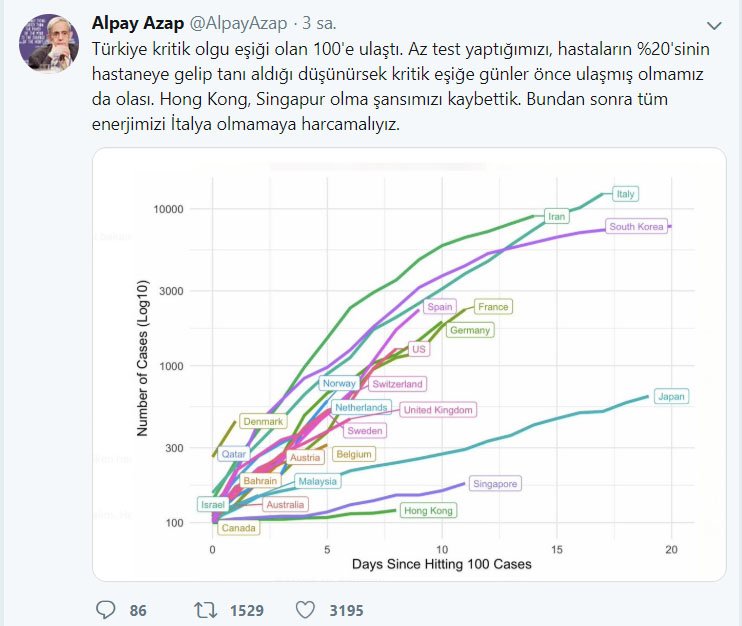Like the tweet with the heart icon
Image resolution: width=742 pixels, height=626 pixels.
pyautogui.click(x=305, y=610)
